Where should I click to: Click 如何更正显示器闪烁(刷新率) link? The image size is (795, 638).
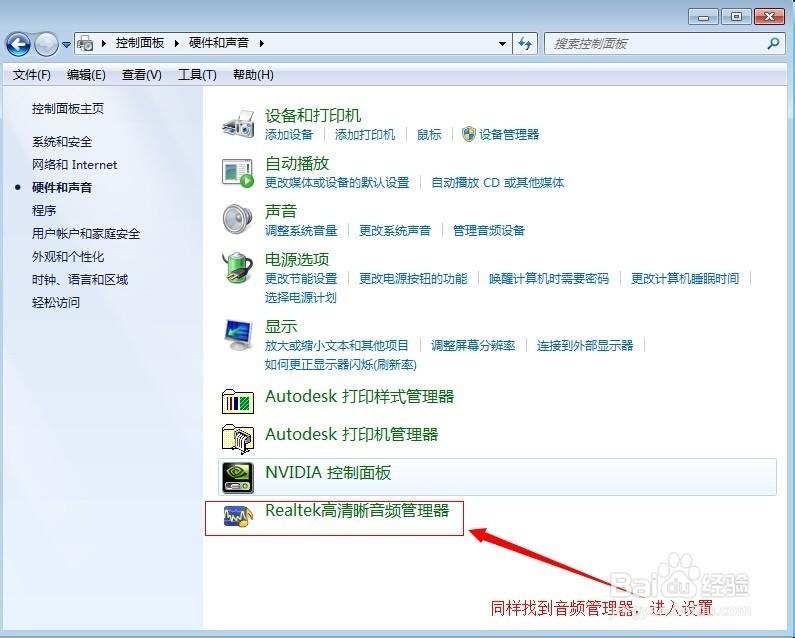pos(341,365)
